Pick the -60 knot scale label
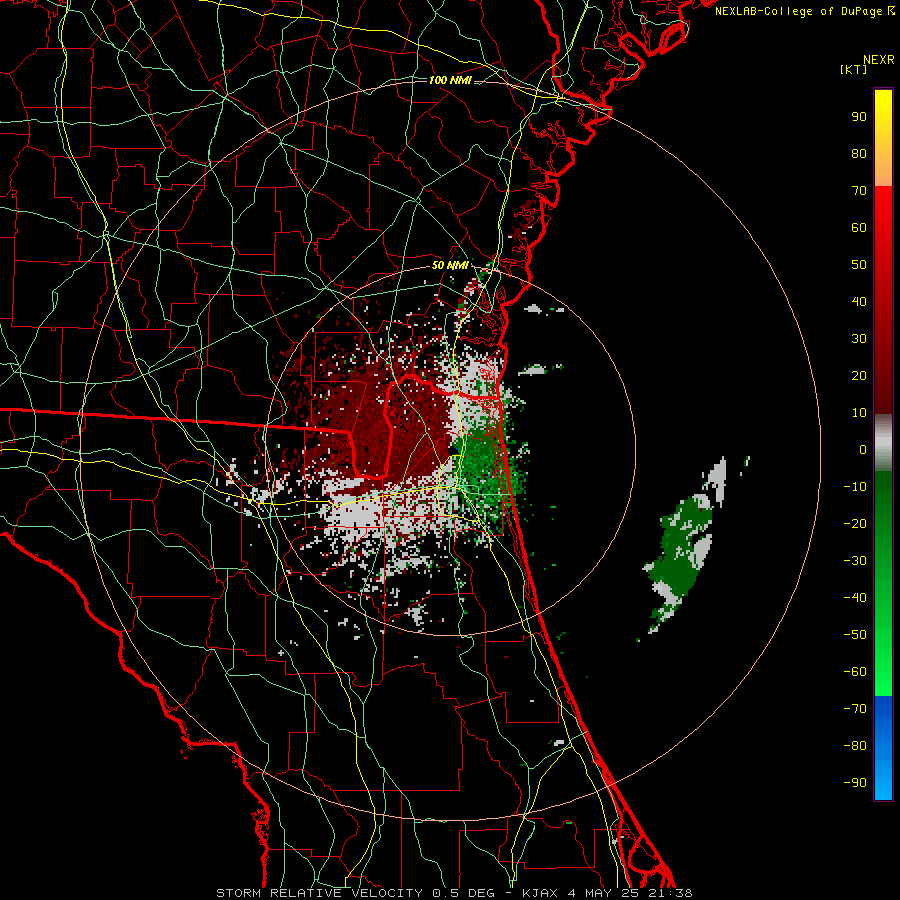Screen dimensions: 900x900 point(855,672)
